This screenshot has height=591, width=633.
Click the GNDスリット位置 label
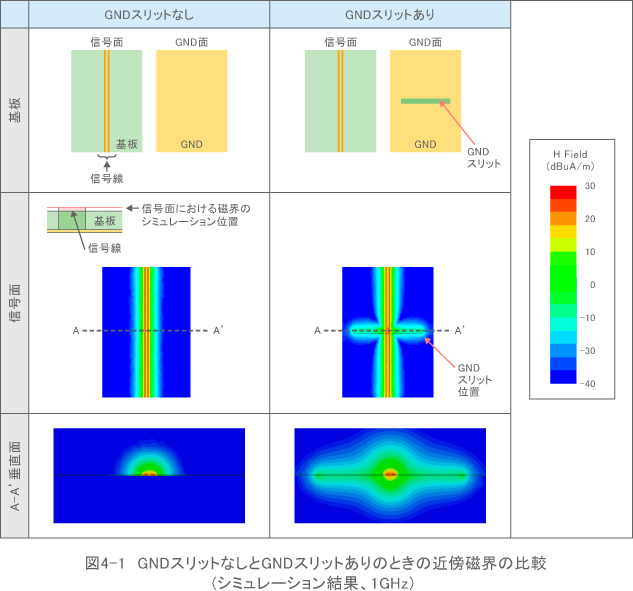click(x=469, y=380)
